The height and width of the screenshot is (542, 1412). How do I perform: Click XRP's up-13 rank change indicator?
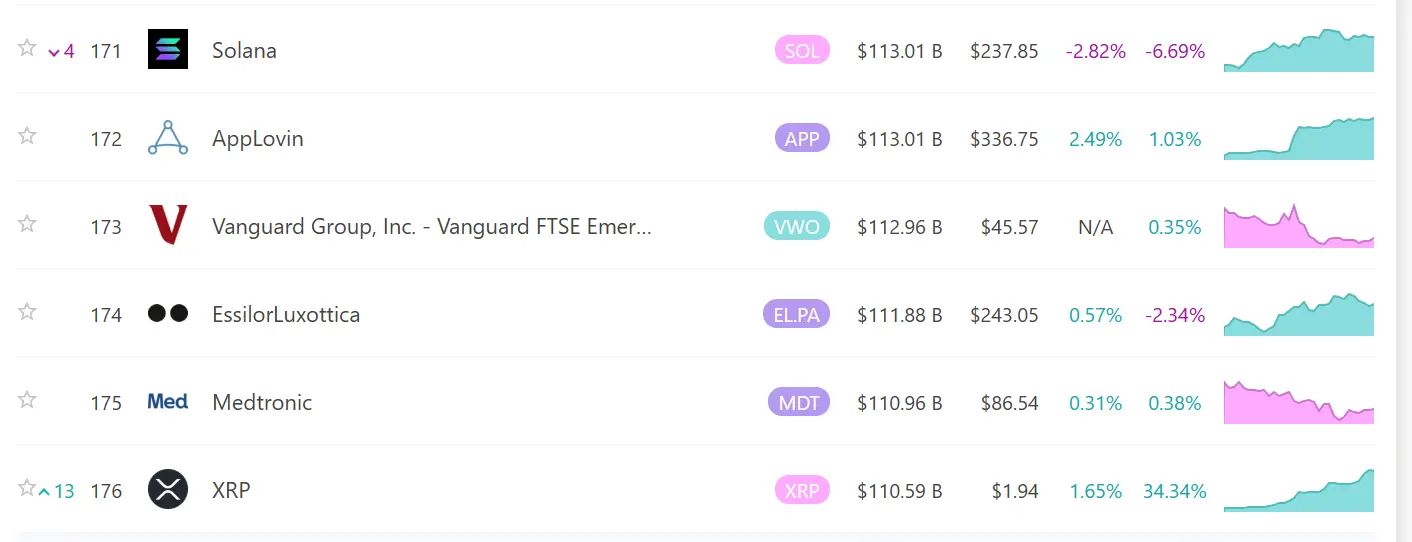(x=57, y=491)
